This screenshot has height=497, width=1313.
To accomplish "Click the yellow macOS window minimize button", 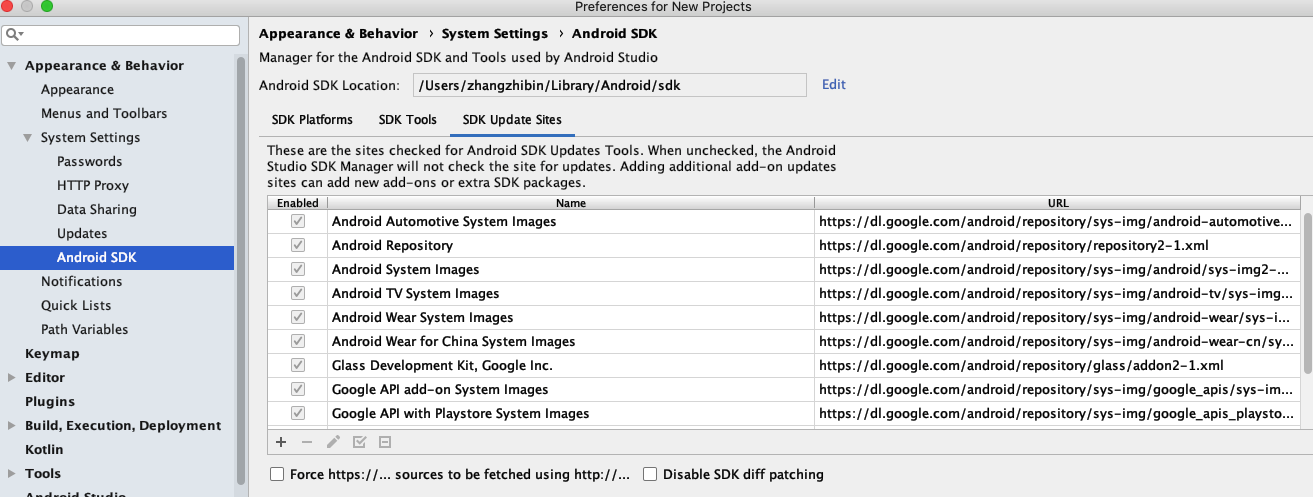I will [x=27, y=7].
